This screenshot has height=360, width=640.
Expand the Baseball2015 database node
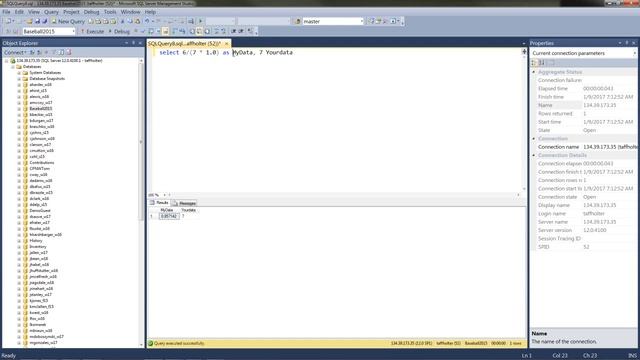pyautogui.click(x=19, y=109)
